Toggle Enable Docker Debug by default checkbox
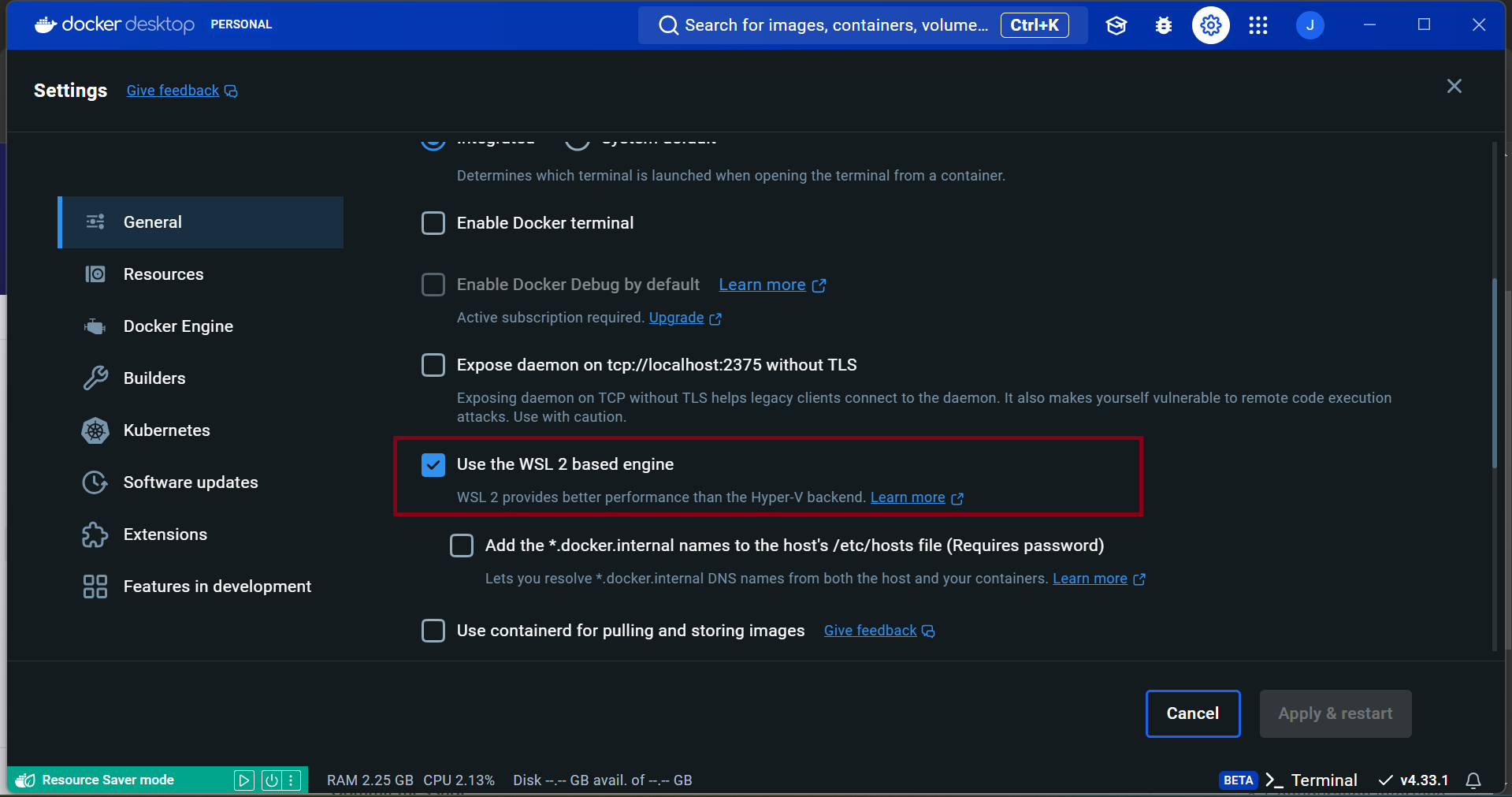This screenshot has height=797, width=1512. coord(433,285)
